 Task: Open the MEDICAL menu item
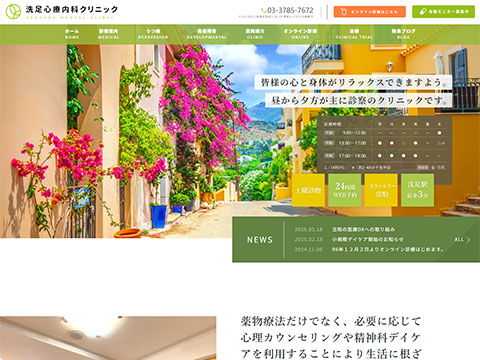109,34
